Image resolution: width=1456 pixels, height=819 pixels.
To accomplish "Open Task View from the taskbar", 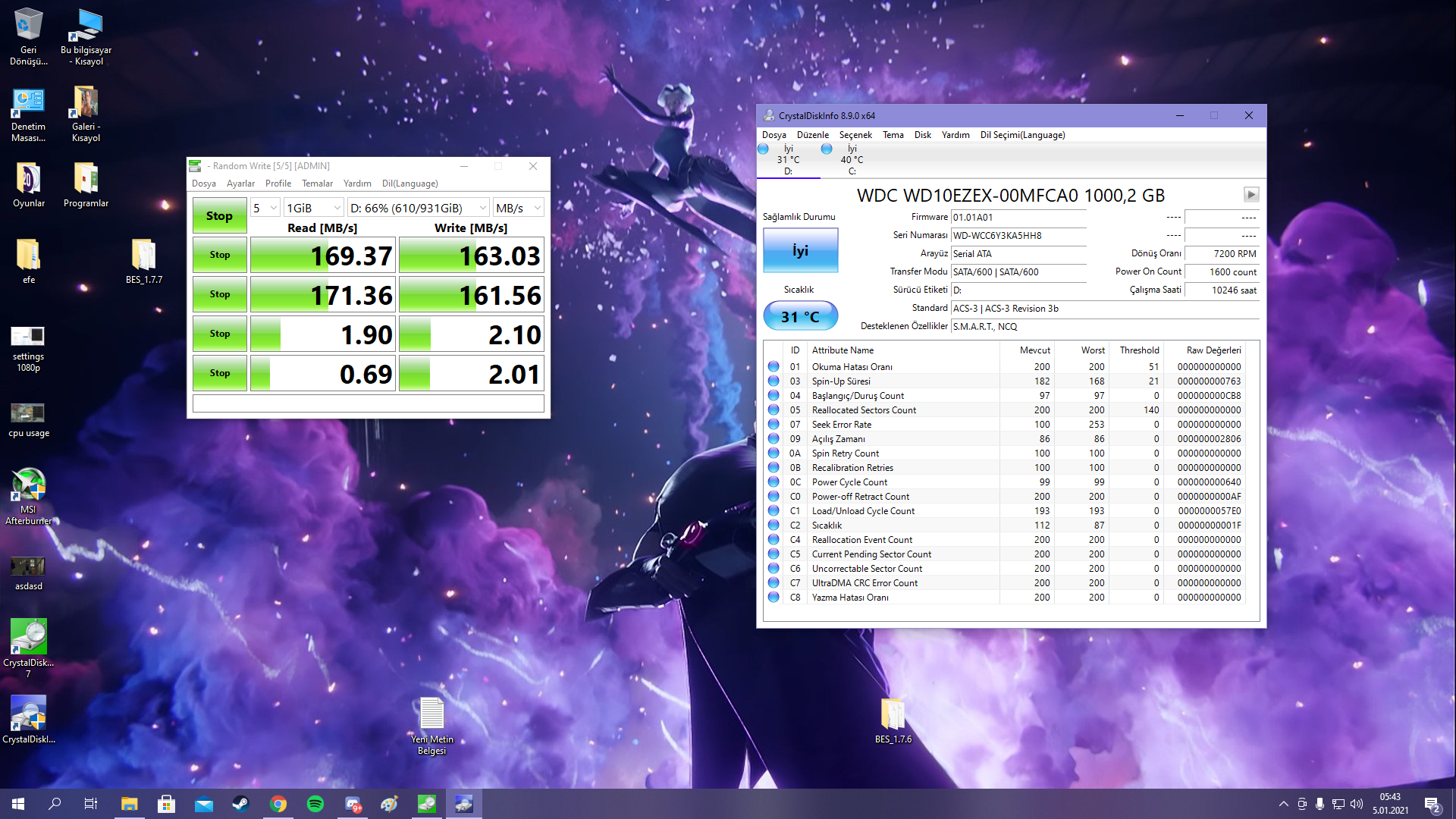I will tap(91, 804).
